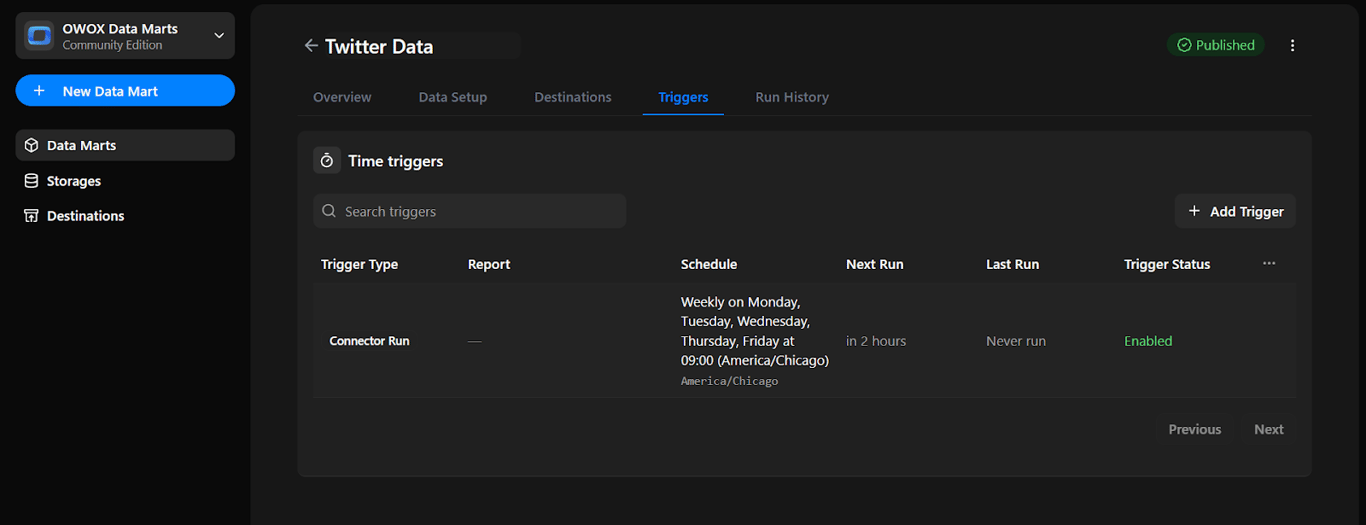Open Data Marts in the sidebar

[125, 145]
